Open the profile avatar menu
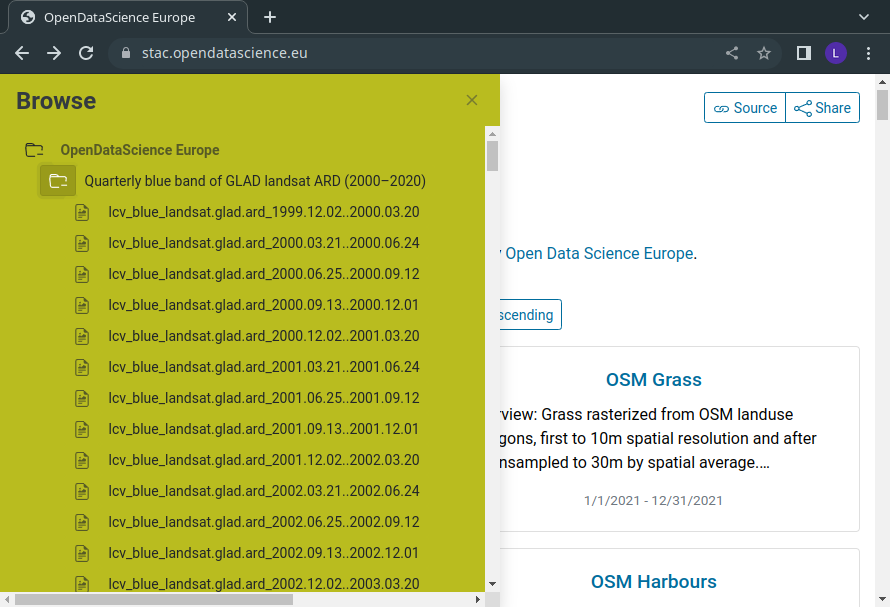Image resolution: width=890 pixels, height=607 pixels. tap(836, 53)
